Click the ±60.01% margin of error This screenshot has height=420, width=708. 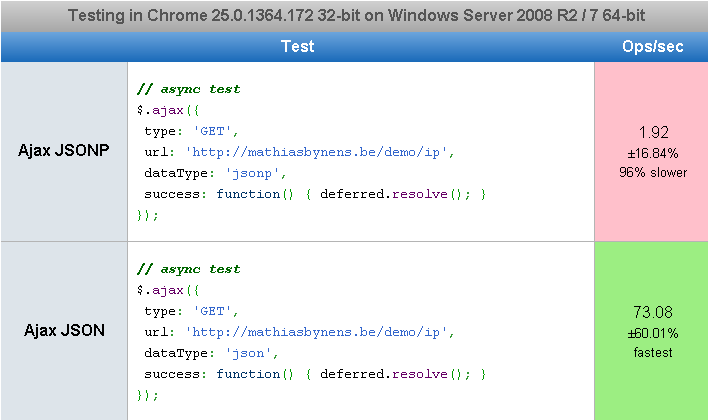tap(653, 333)
